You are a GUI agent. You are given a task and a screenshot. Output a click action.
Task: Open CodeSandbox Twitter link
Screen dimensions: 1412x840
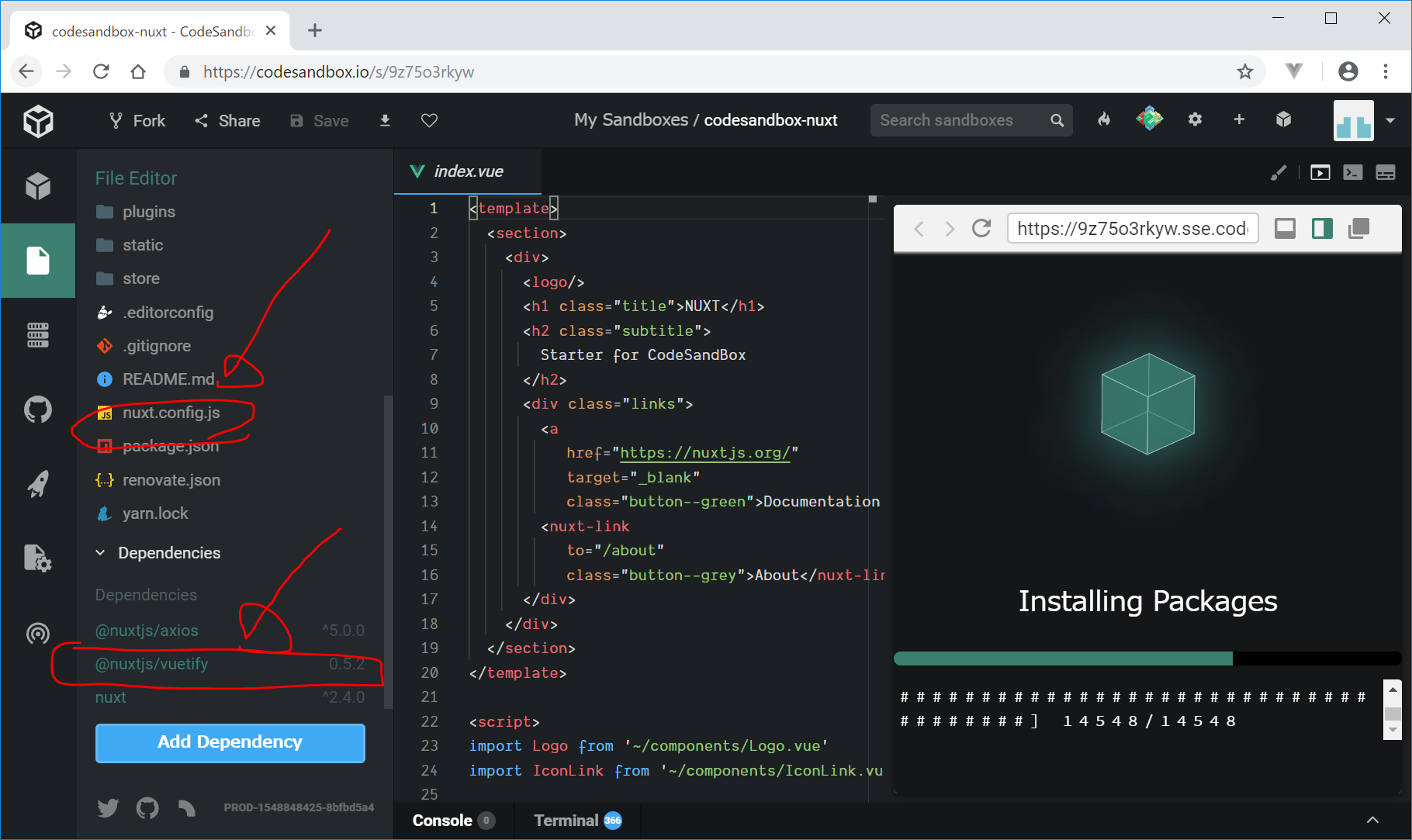(x=108, y=808)
